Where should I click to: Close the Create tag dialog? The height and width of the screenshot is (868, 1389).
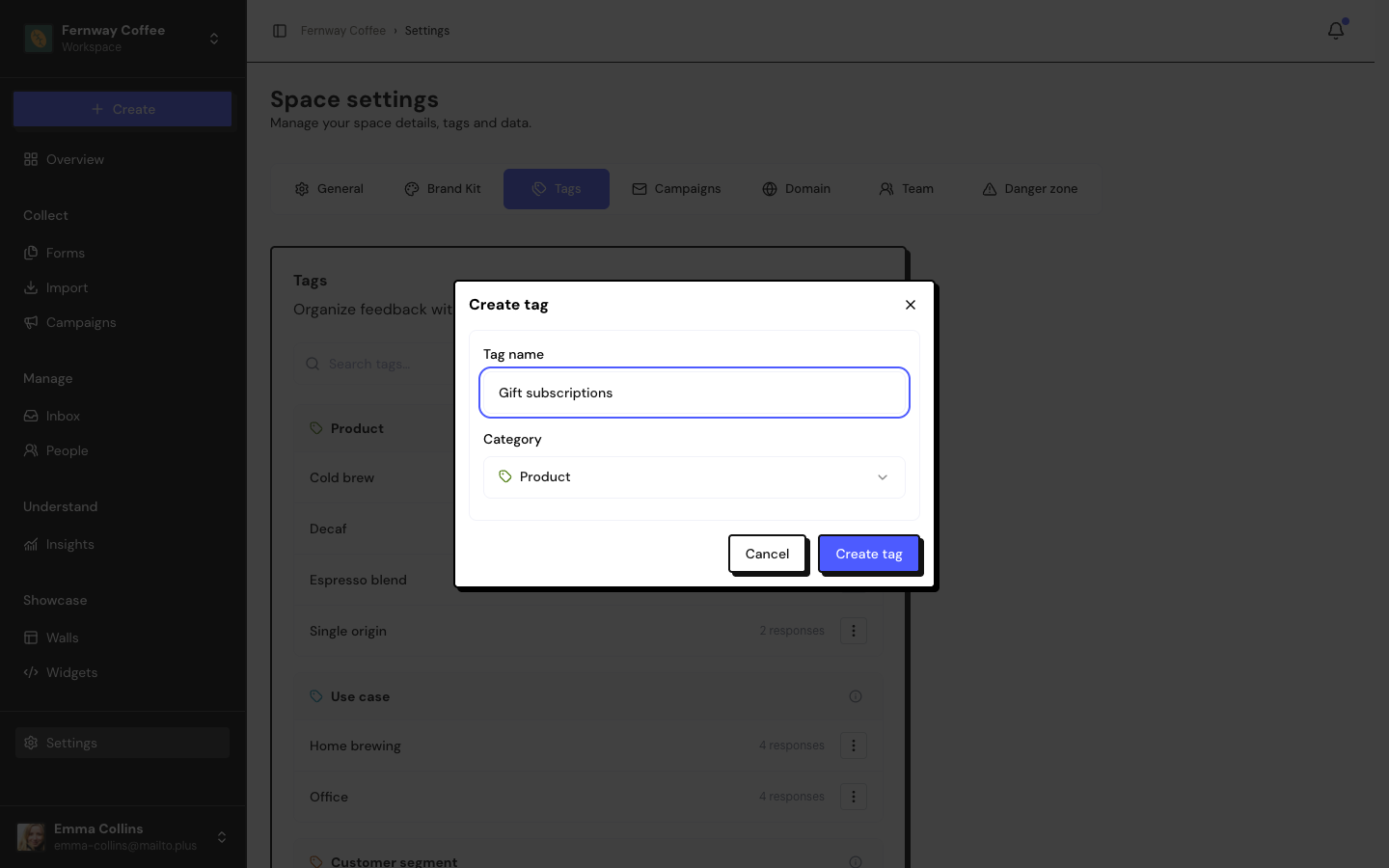pyautogui.click(x=910, y=305)
